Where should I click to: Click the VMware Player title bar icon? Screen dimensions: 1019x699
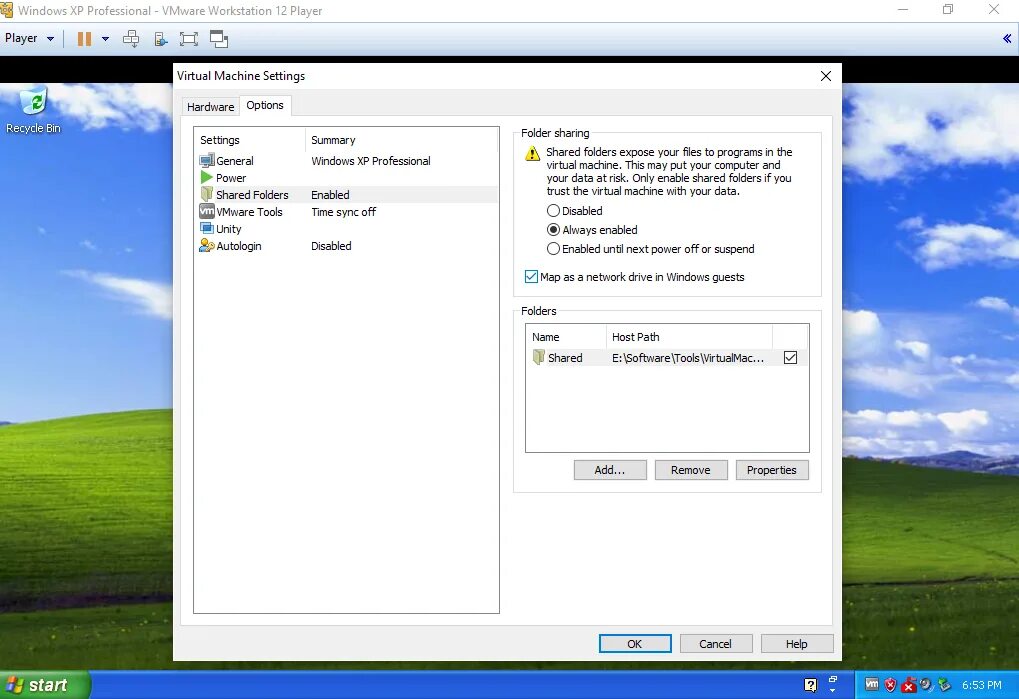[x=7, y=10]
